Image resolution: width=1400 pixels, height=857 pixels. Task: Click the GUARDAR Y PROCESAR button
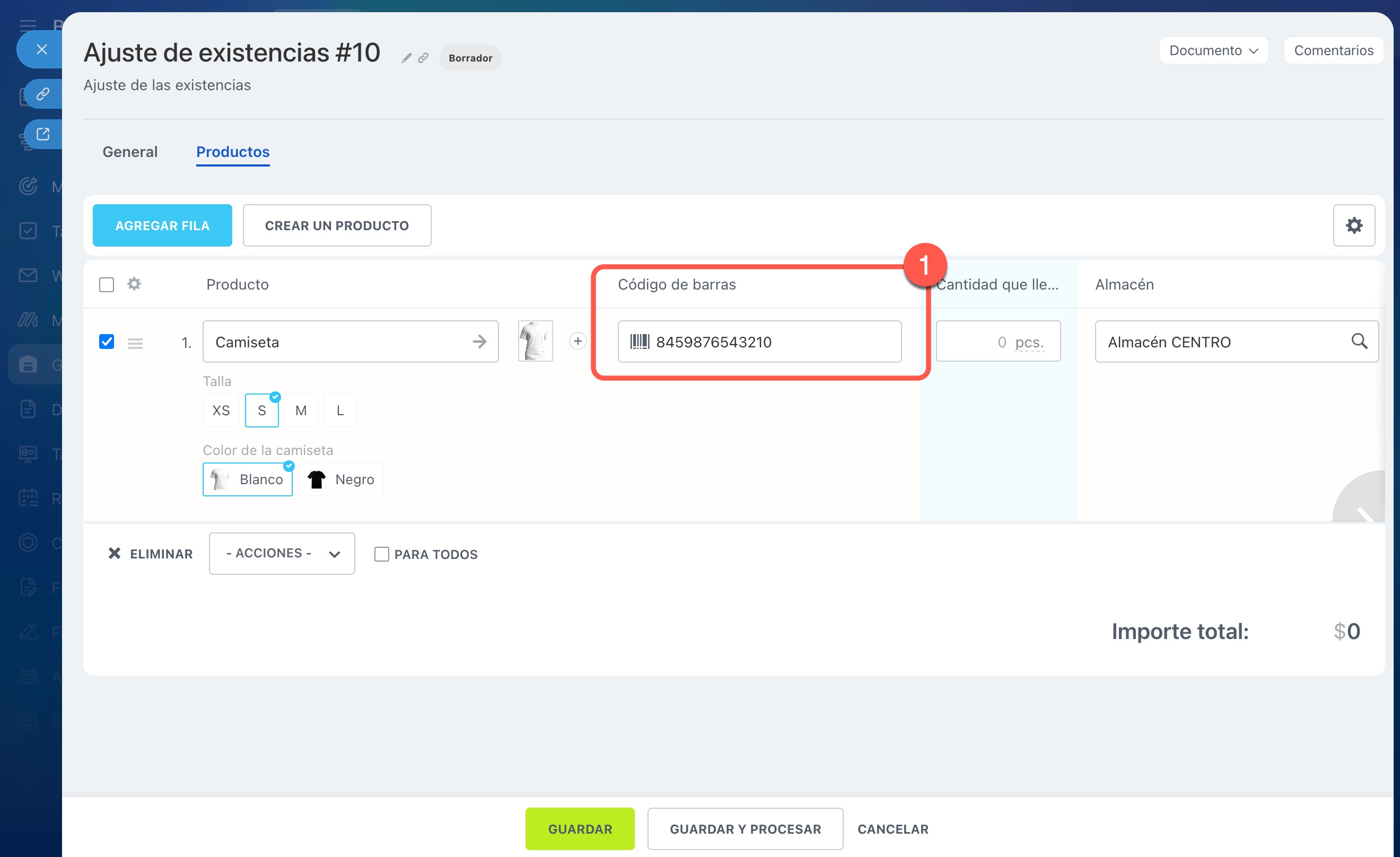click(x=745, y=828)
